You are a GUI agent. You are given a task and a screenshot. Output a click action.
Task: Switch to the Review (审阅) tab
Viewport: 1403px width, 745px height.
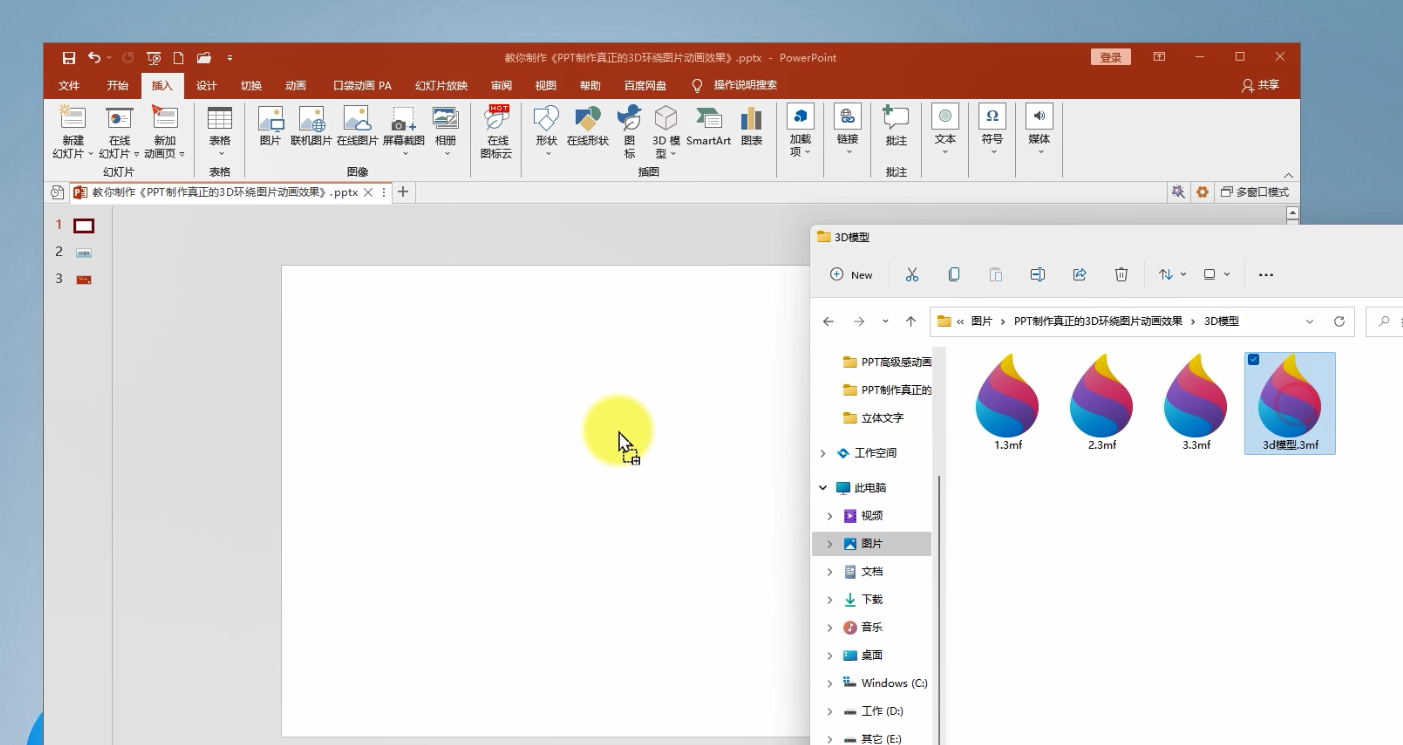pos(502,86)
